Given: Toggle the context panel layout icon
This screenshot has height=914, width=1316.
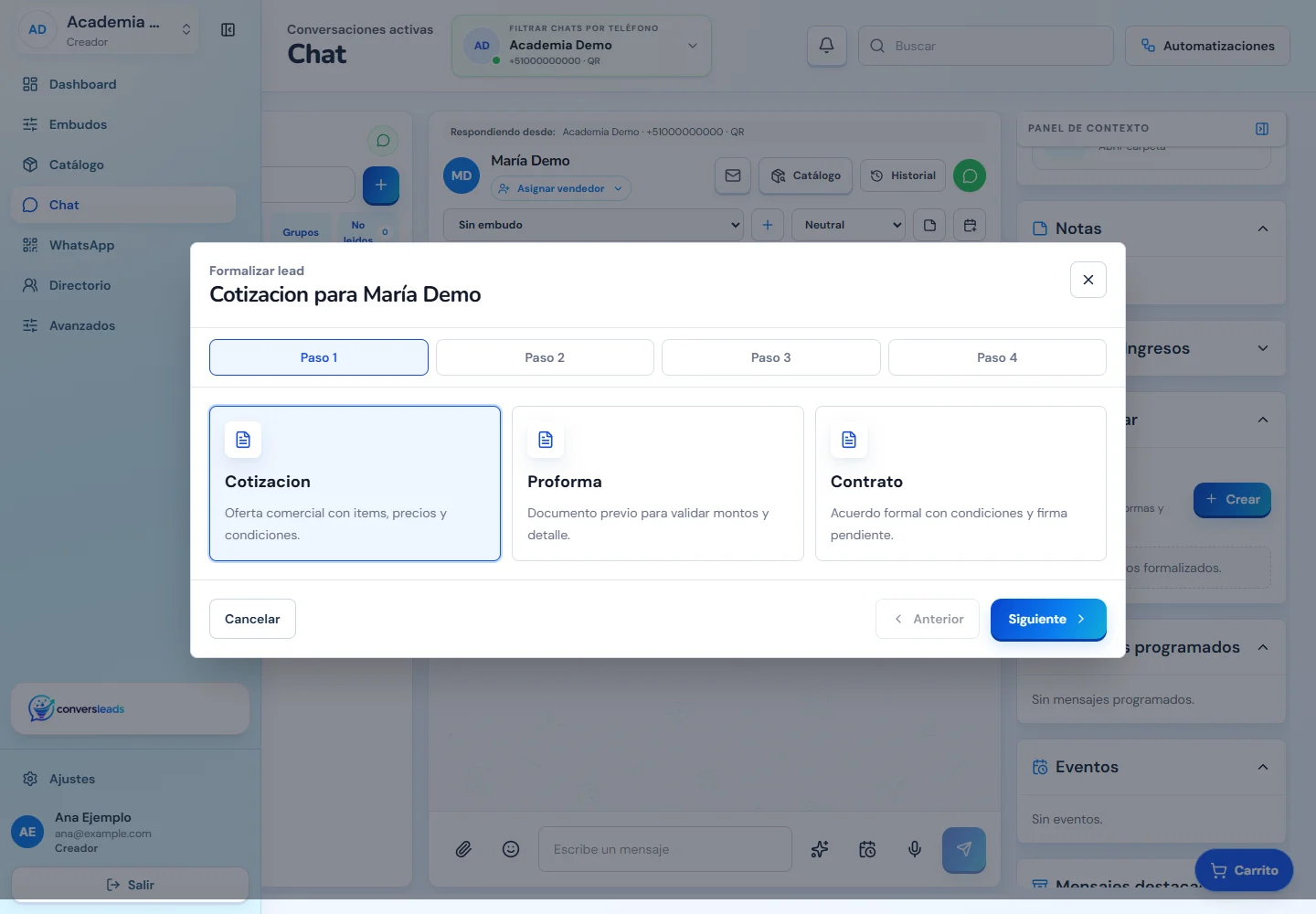Looking at the screenshot, I should (x=1262, y=129).
